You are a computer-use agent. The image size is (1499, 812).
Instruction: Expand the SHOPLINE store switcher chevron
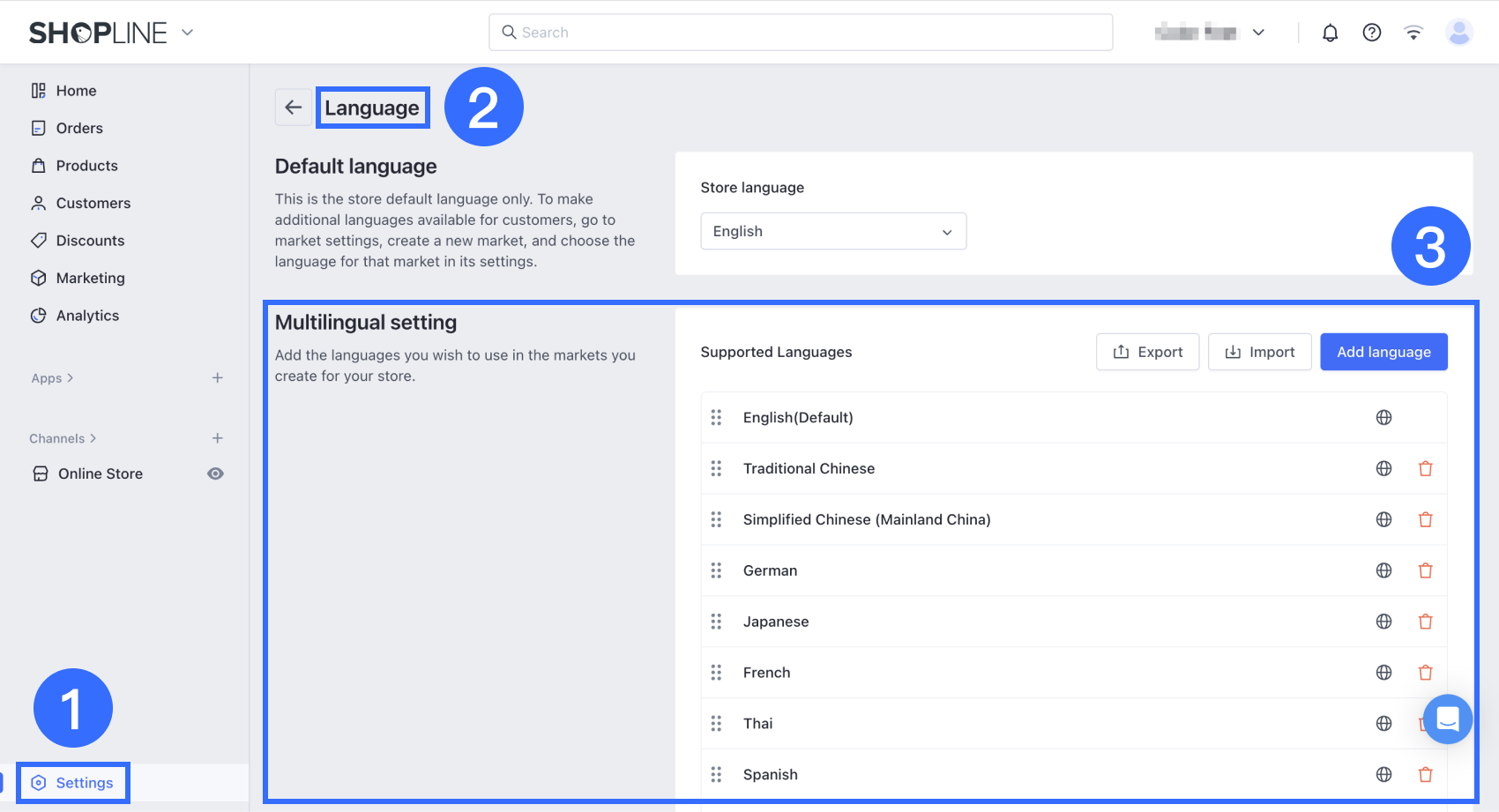click(x=187, y=33)
